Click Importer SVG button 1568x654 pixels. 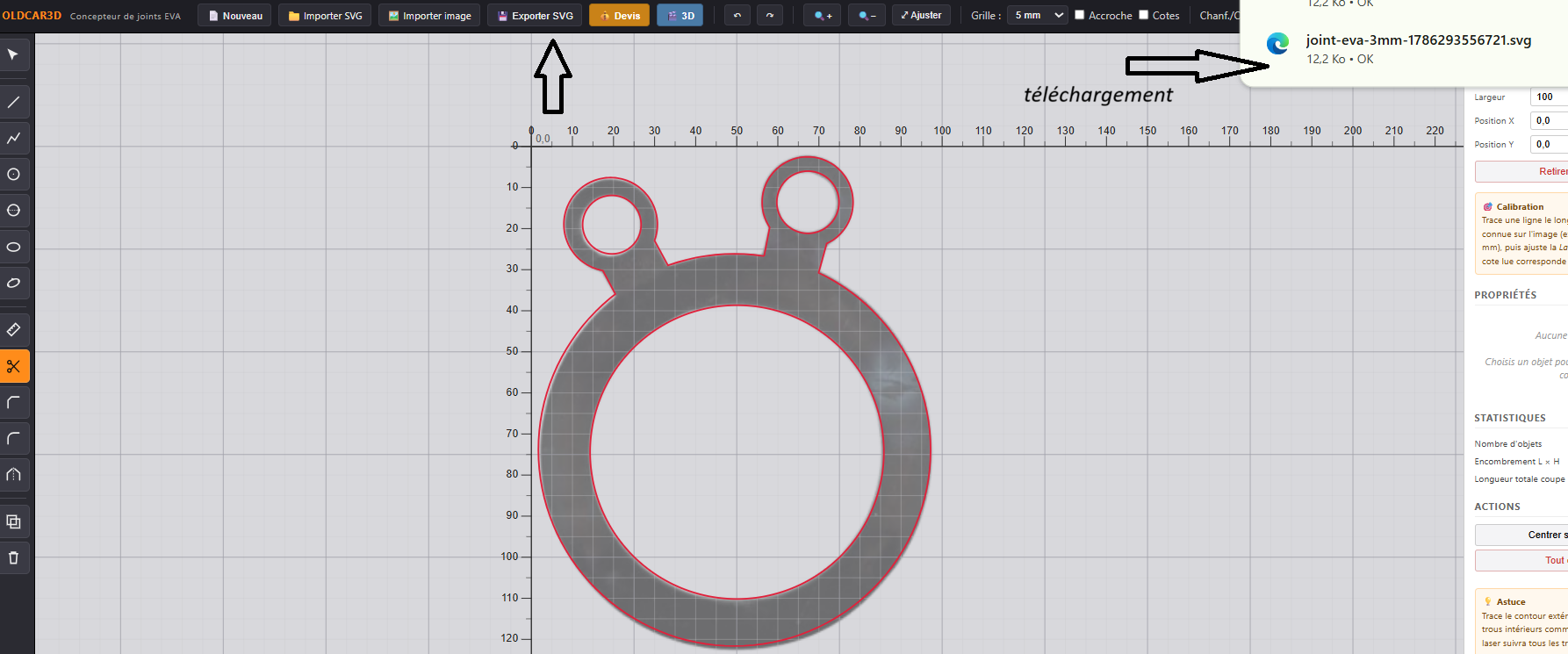(x=325, y=16)
